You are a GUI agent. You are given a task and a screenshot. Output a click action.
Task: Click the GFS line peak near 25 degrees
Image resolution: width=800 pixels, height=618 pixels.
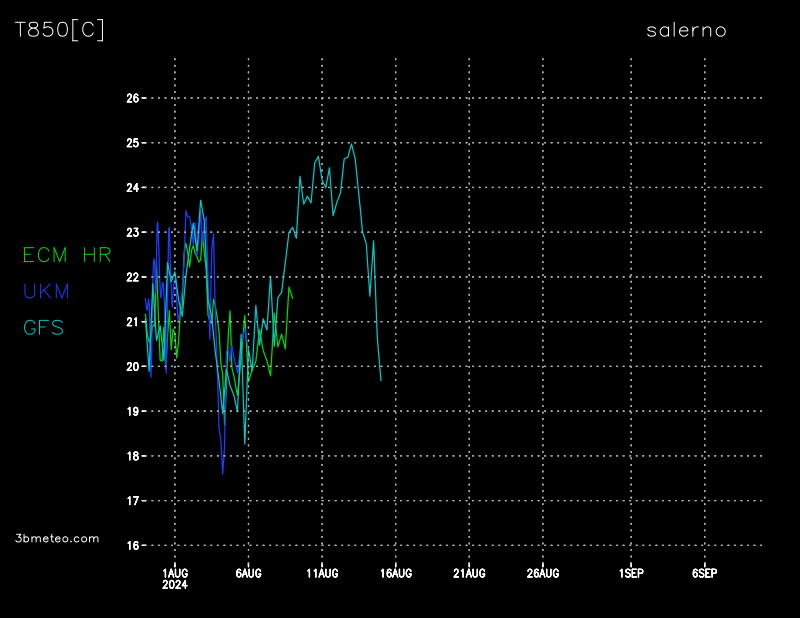[351, 144]
